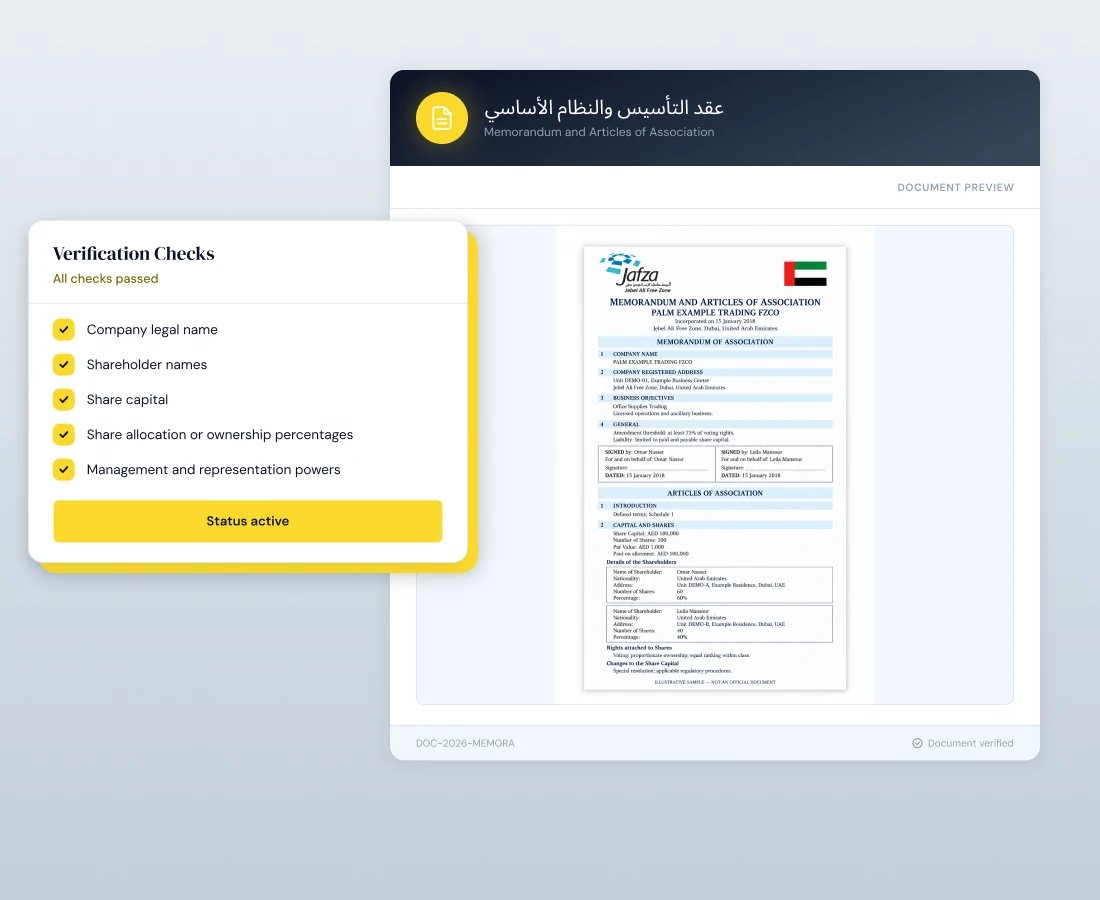Viewport: 1100px width, 900px height.
Task: Click the DOCUMENT PREVIEW label
Action: (x=955, y=187)
